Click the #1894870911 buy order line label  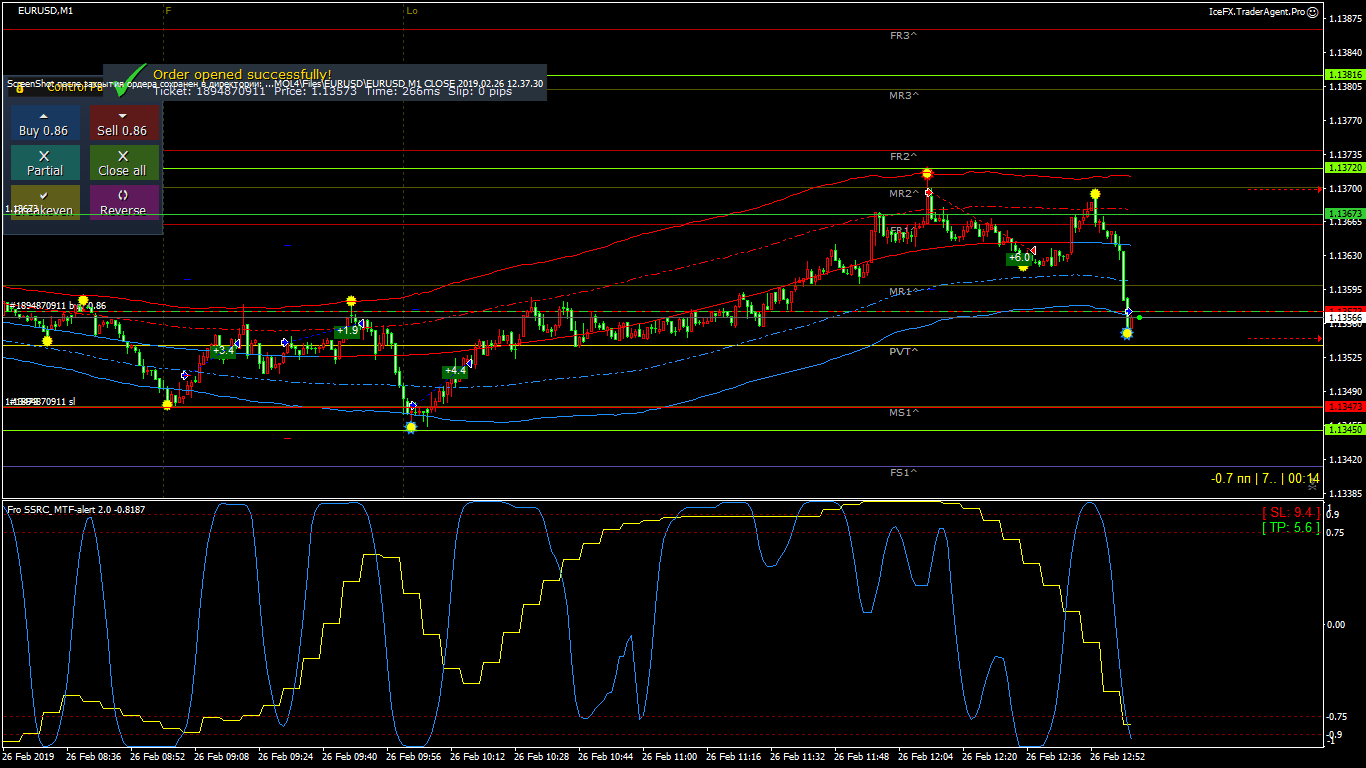(55, 306)
